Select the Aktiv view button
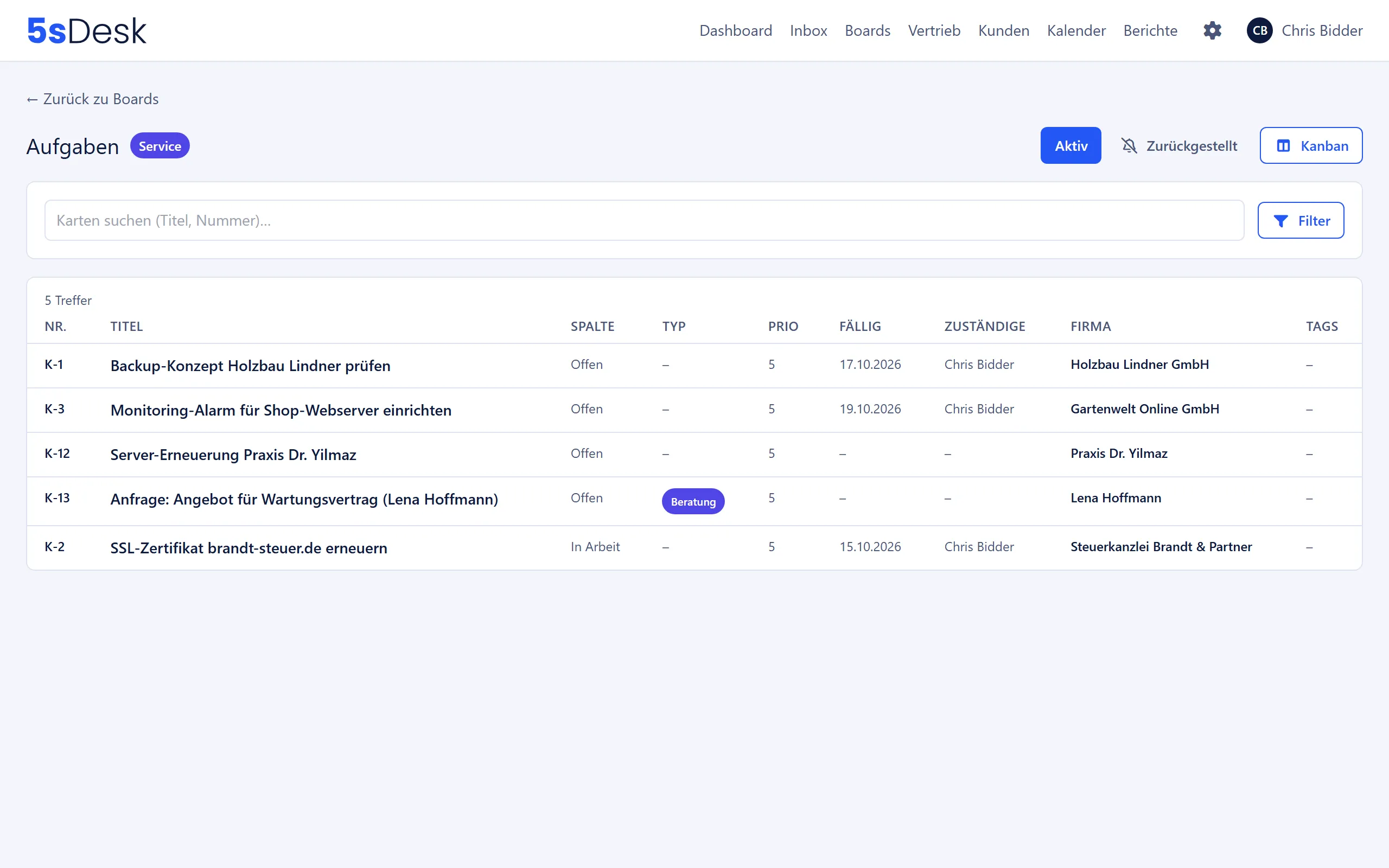Image resolution: width=1389 pixels, height=868 pixels. pos(1071,146)
